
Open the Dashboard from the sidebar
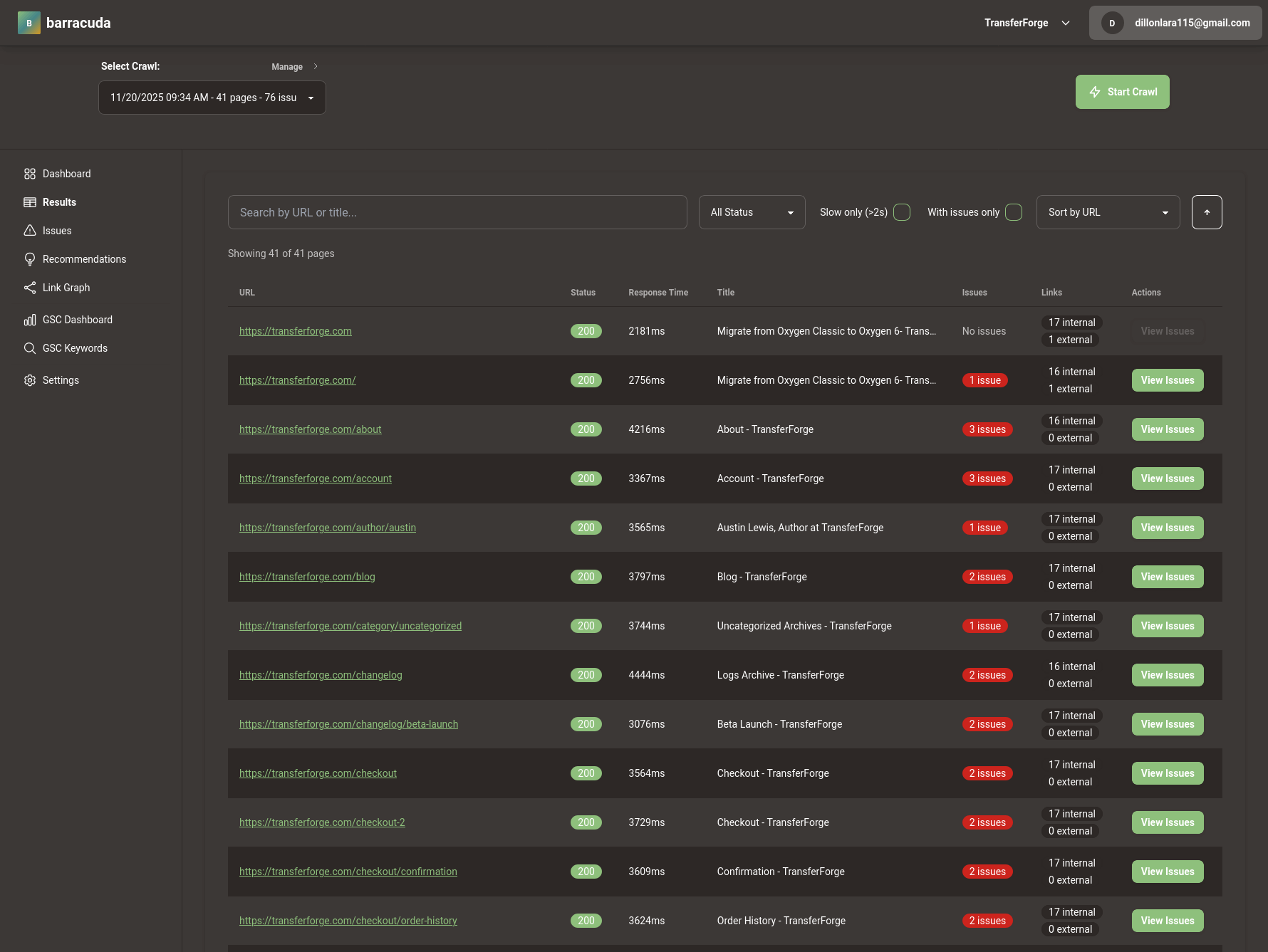pos(67,173)
